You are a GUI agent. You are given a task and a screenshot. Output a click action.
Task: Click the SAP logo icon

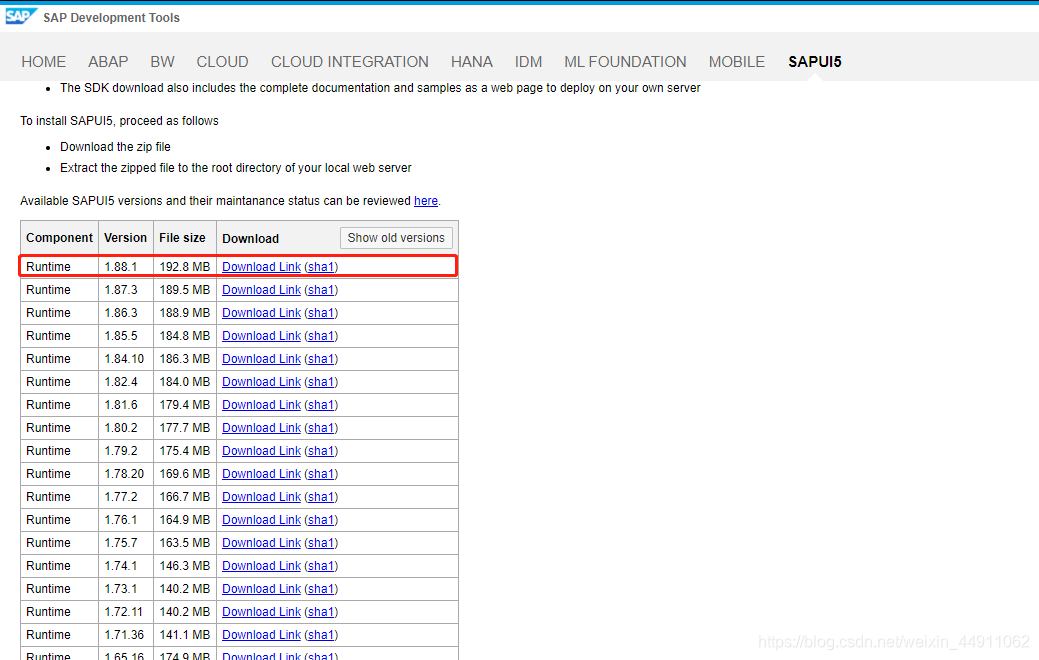(21, 16)
